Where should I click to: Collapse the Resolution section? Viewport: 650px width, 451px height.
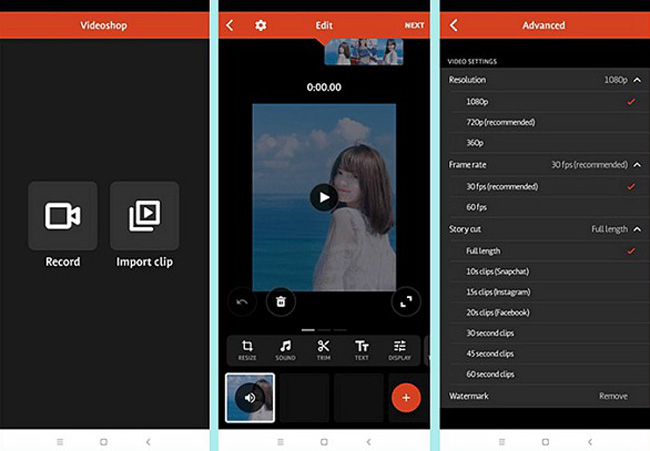637,80
